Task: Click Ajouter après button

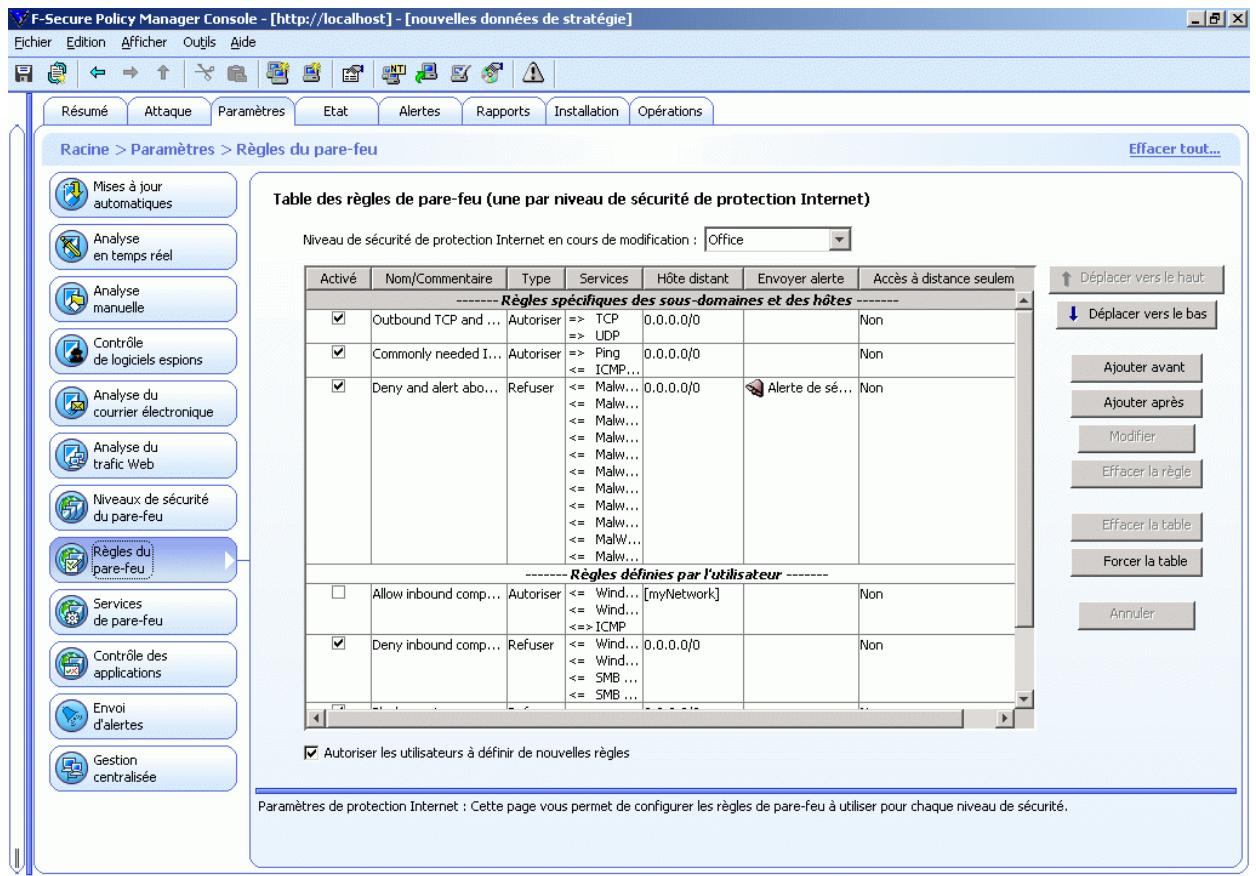Action: coord(1137,402)
